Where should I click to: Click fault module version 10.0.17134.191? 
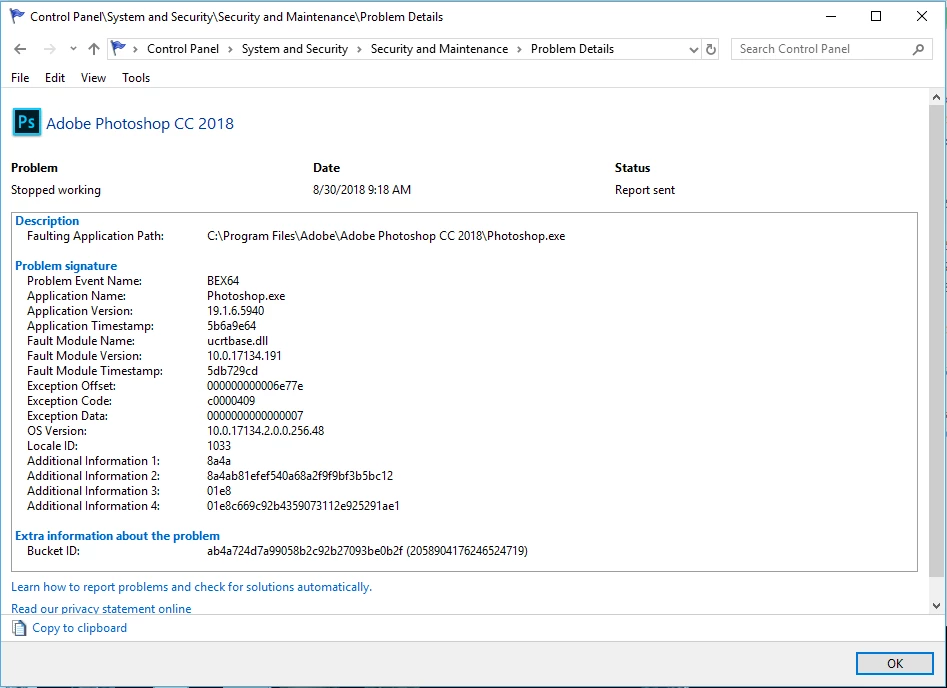pyautogui.click(x=244, y=356)
